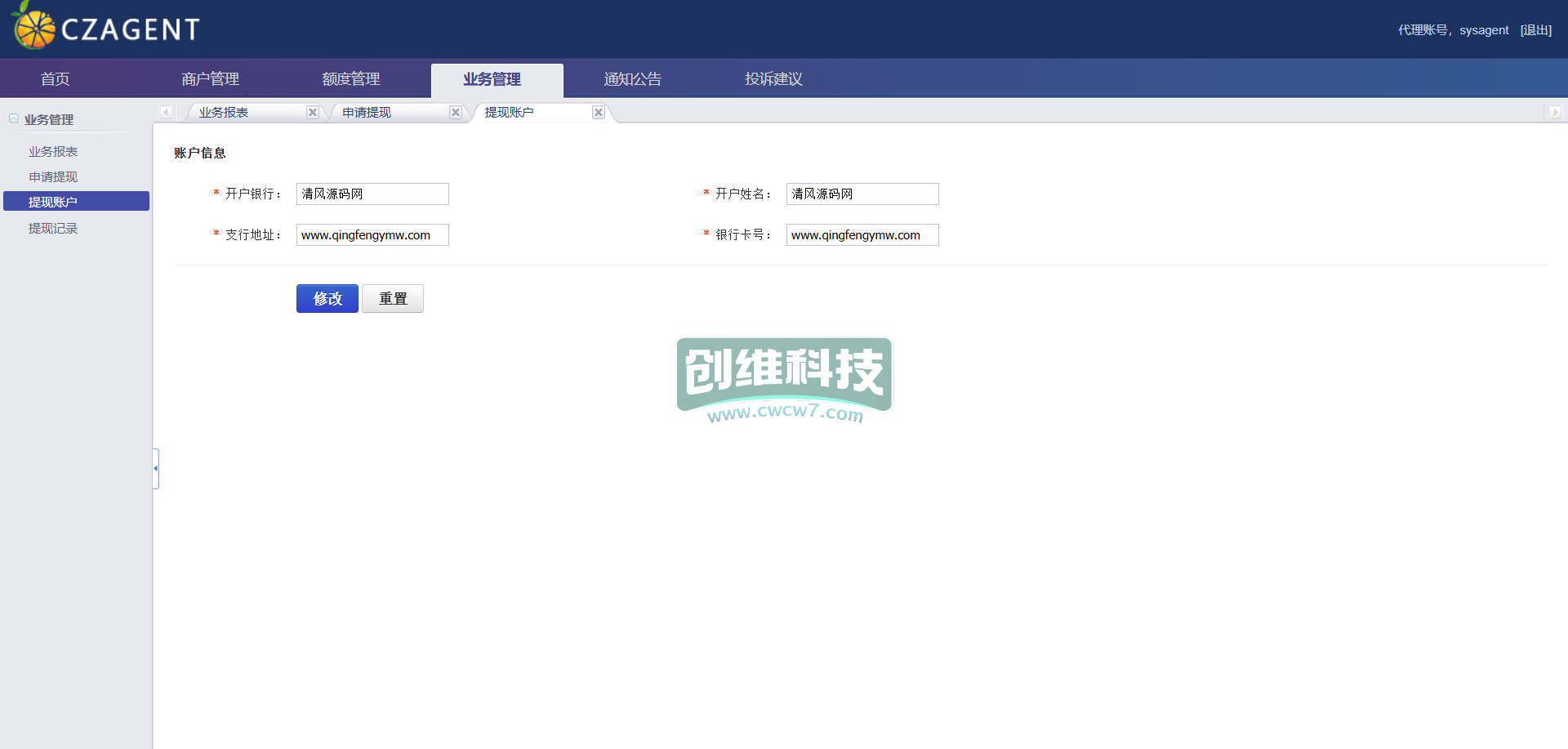Select 提现账户 in the sidebar
This screenshot has width=1568, height=749.
click(76, 201)
